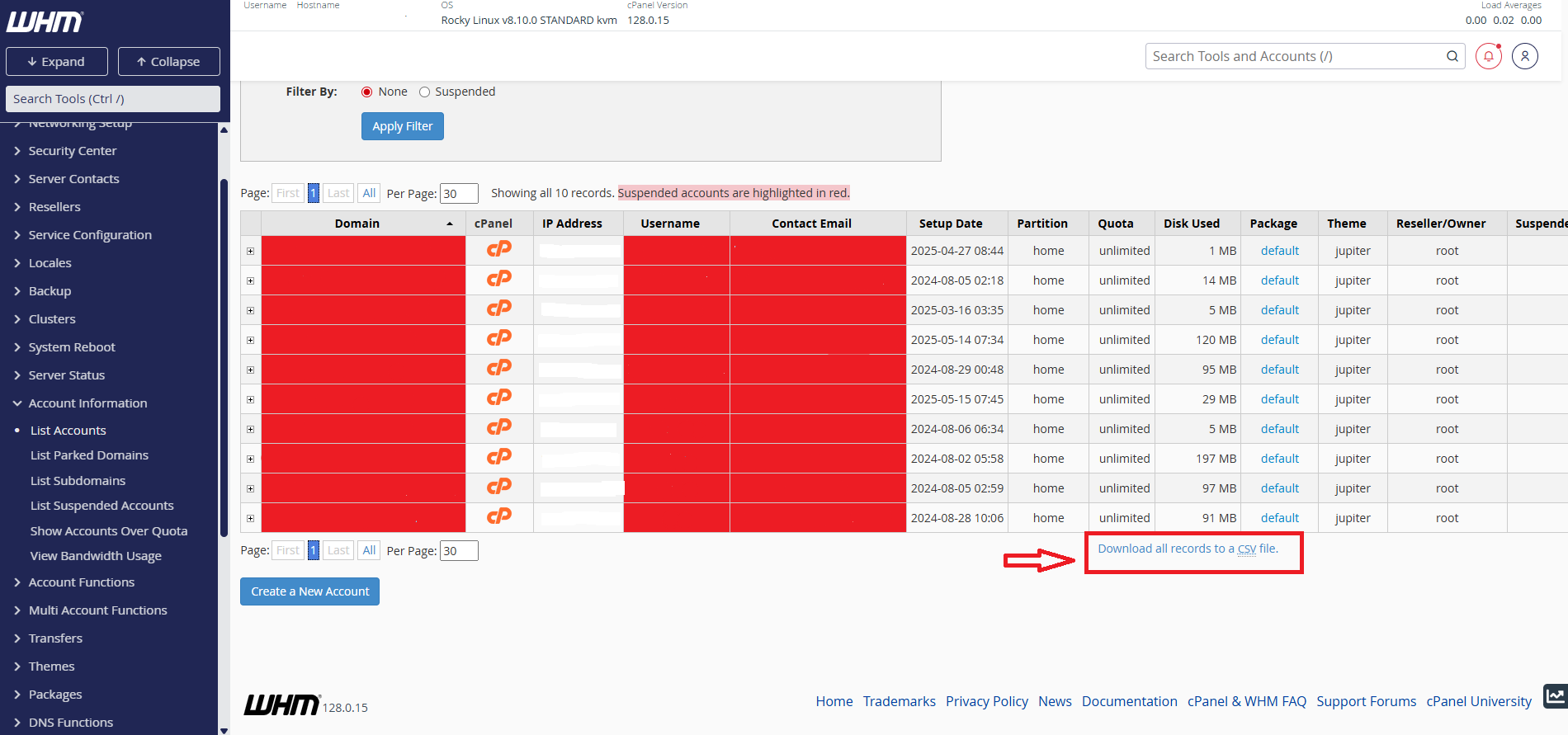Click the top pagination All link

[x=369, y=193]
